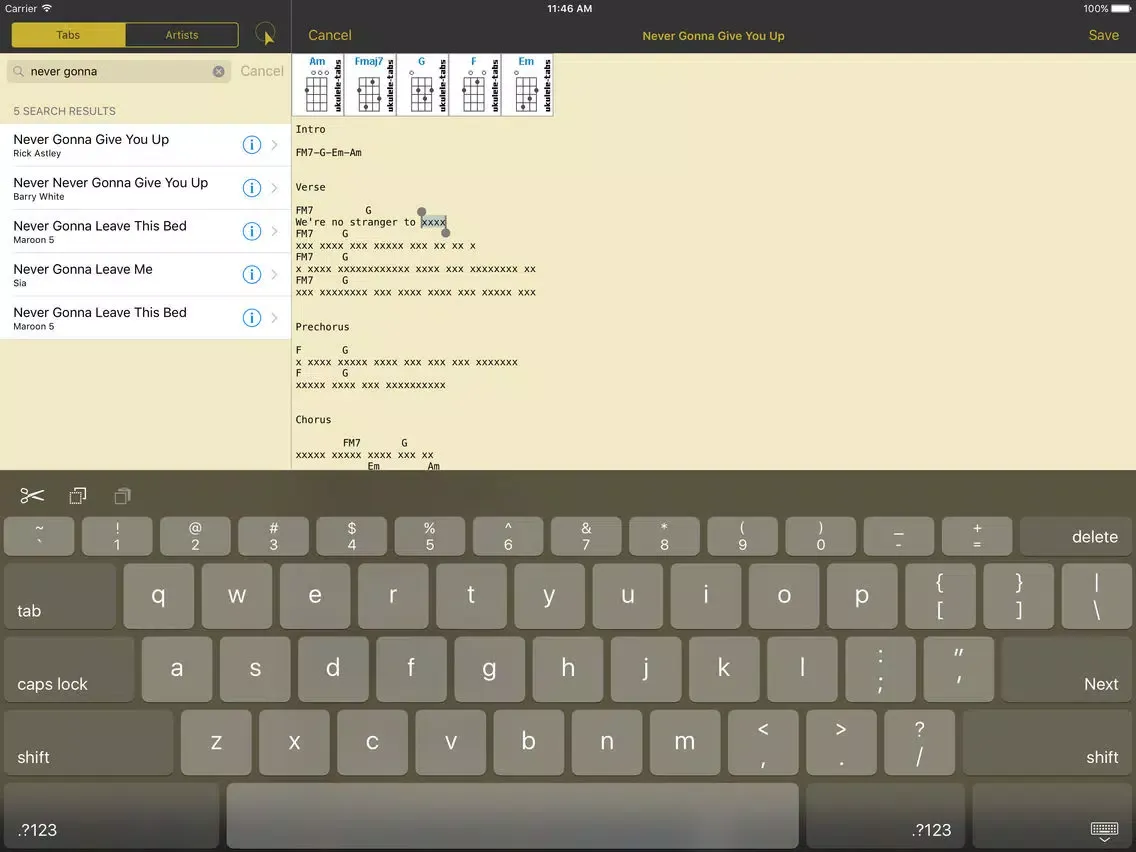This screenshot has width=1136, height=852.
Task: Open info for Never Gonna Leave Me
Action: [x=252, y=275]
